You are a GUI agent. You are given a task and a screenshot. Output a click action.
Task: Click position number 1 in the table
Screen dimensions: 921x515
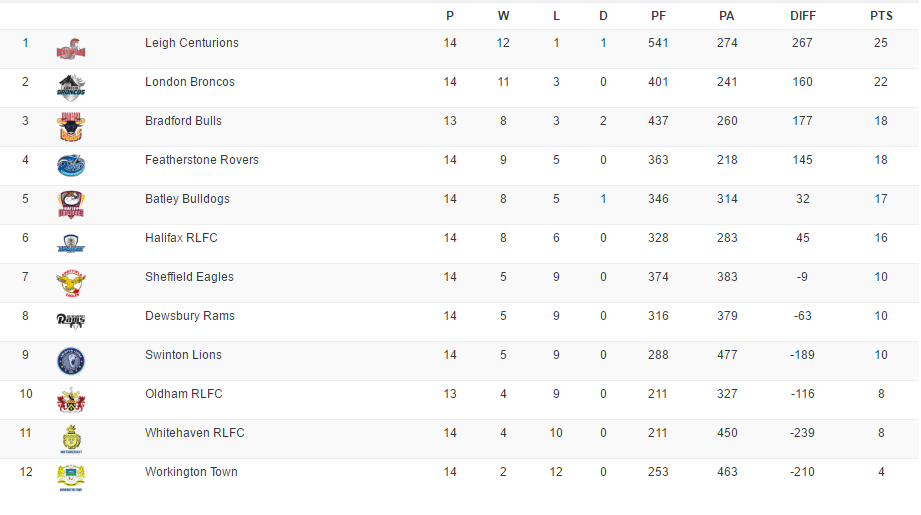coord(26,44)
